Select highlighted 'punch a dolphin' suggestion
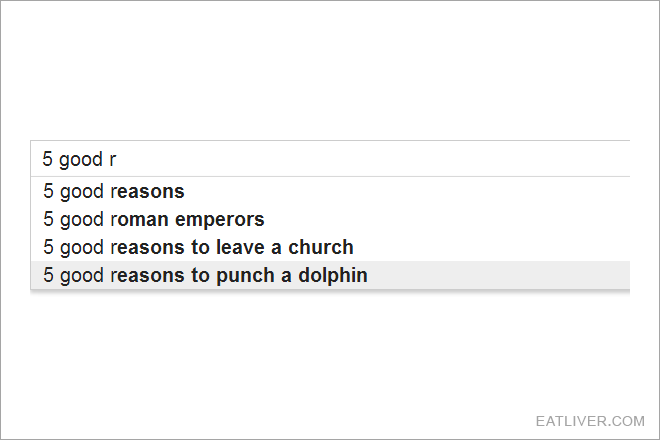 click(330, 275)
